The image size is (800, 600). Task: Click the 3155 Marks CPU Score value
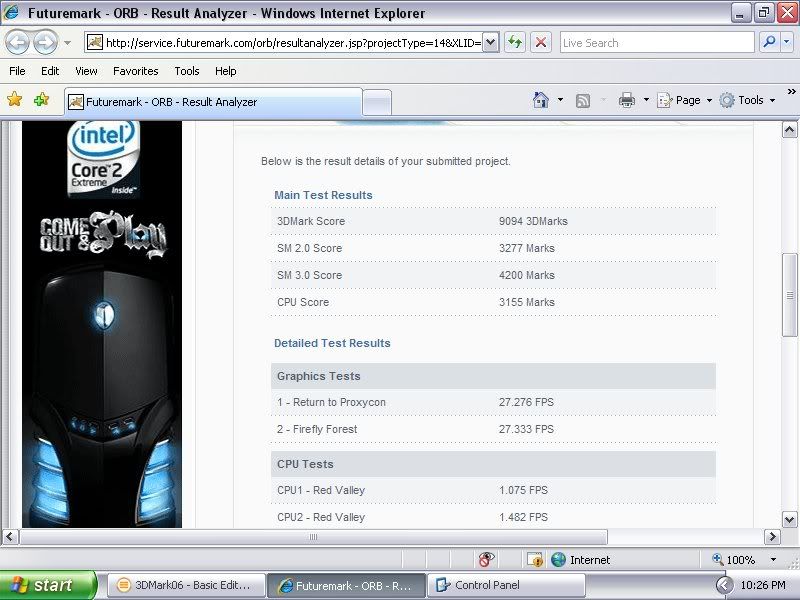[x=527, y=302]
